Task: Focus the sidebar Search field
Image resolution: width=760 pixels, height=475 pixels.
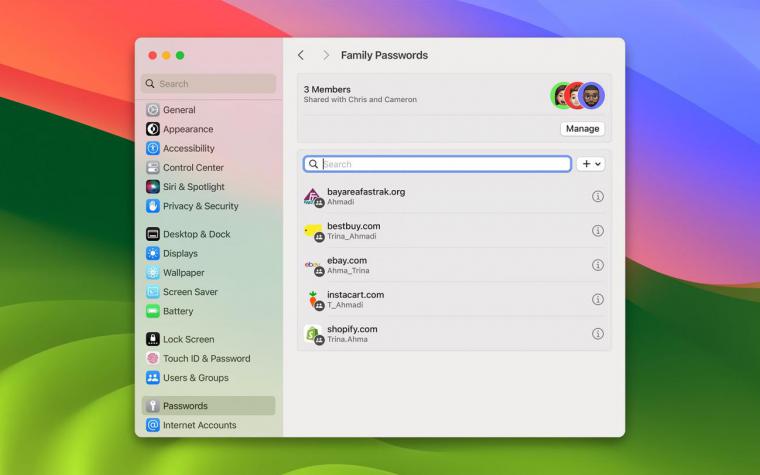Action: pos(208,83)
